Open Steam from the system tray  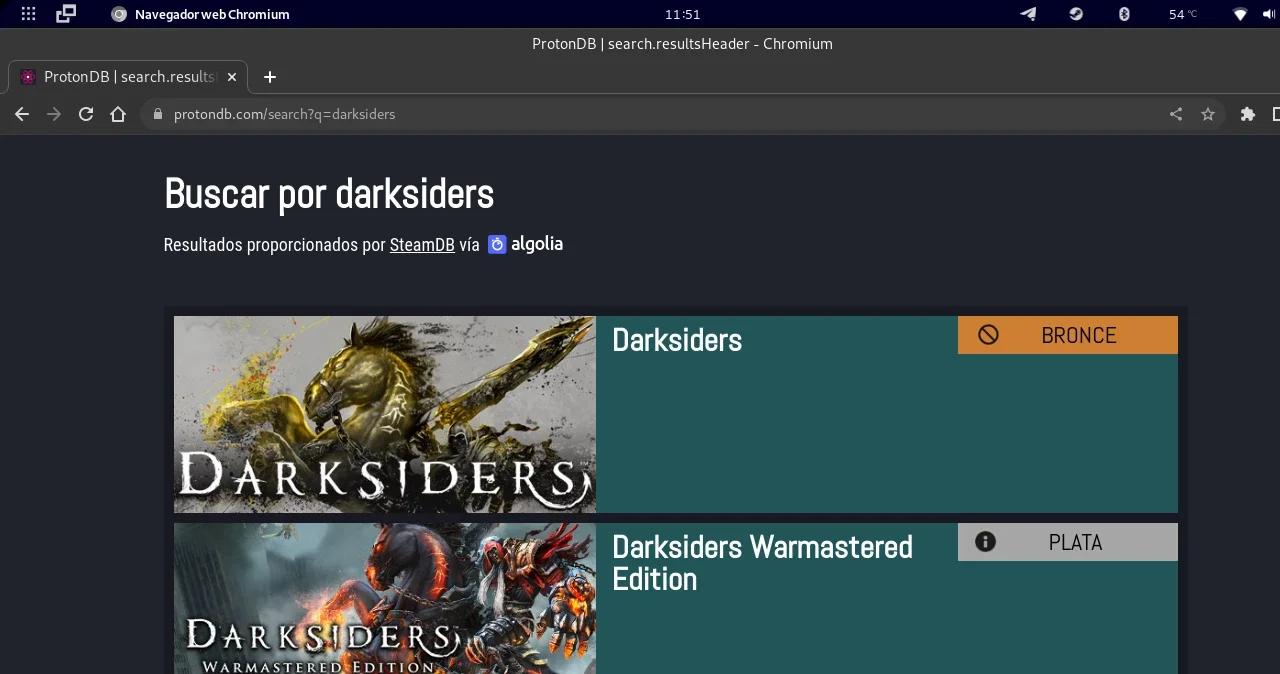point(1076,14)
